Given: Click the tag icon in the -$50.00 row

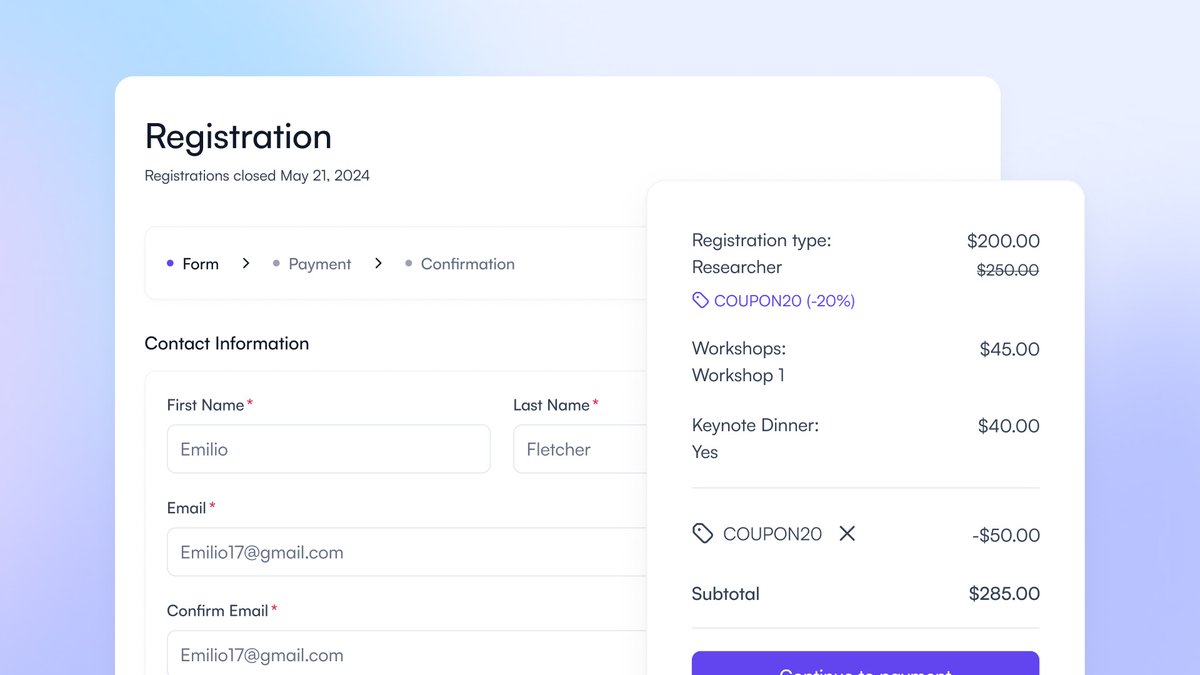Looking at the screenshot, I should (x=703, y=533).
